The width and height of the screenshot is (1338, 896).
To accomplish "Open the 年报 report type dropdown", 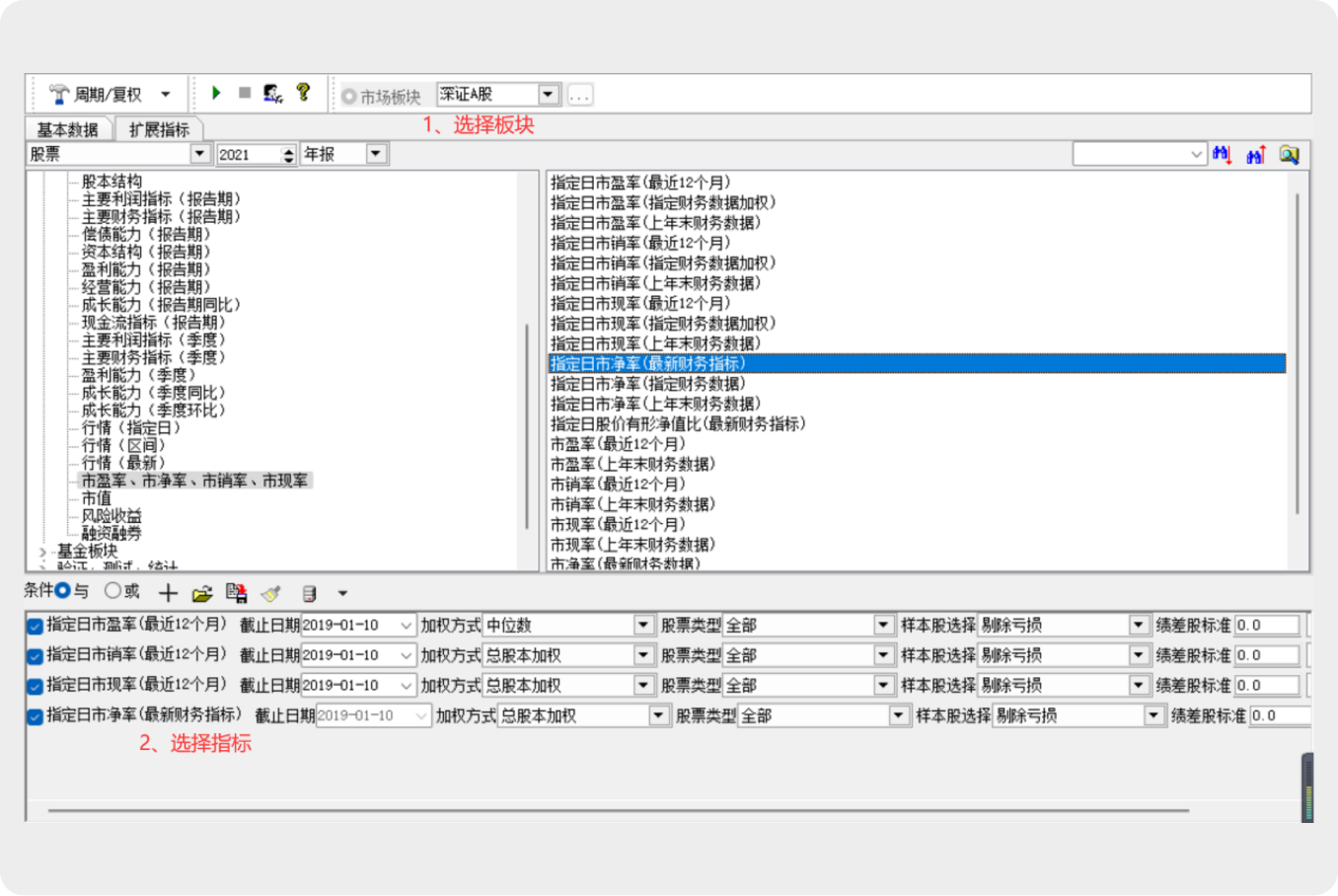I will [x=375, y=154].
